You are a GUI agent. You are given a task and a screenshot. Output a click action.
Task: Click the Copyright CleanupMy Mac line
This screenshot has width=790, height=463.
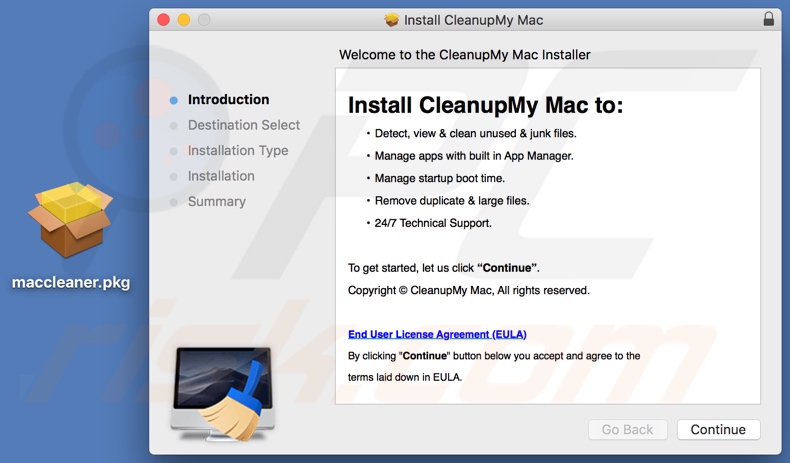[x=469, y=290]
